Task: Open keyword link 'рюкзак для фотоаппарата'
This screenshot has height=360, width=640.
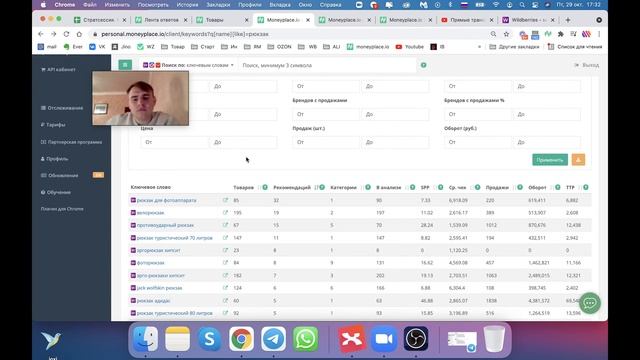Action: coord(167,200)
